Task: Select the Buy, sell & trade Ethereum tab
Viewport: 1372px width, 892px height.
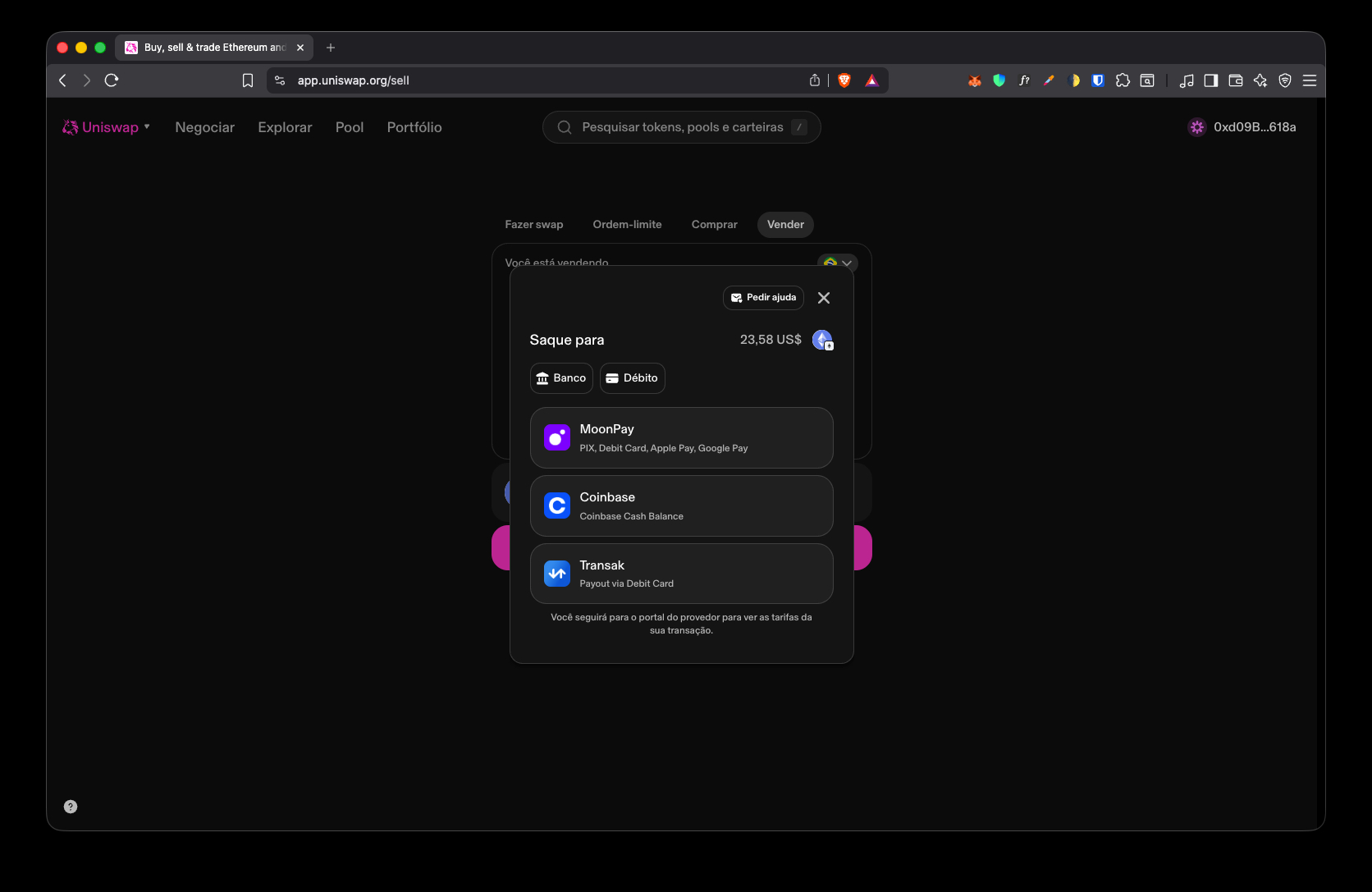Action: click(x=214, y=48)
